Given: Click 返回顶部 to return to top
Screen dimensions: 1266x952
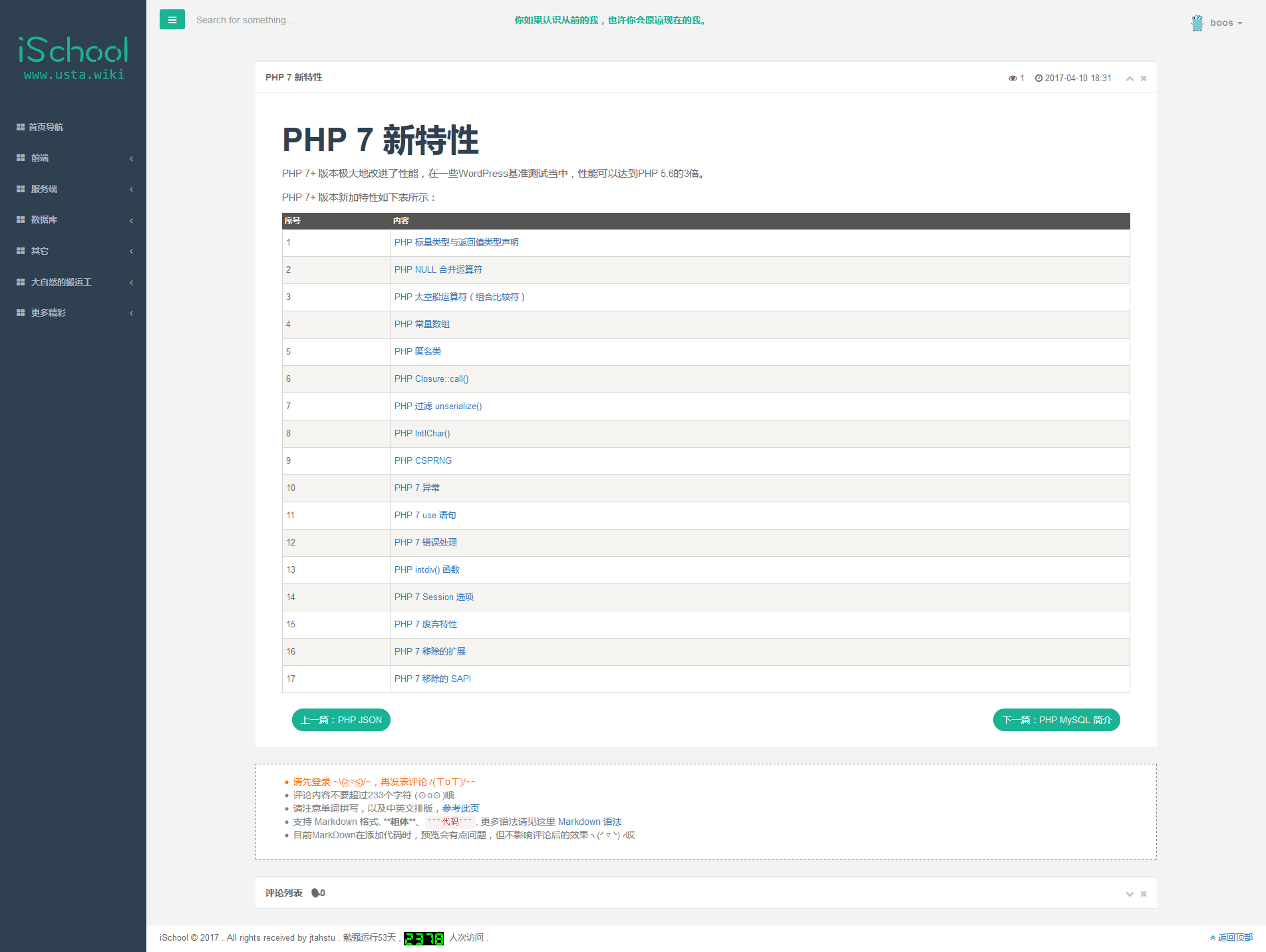Looking at the screenshot, I should coord(1231,937).
